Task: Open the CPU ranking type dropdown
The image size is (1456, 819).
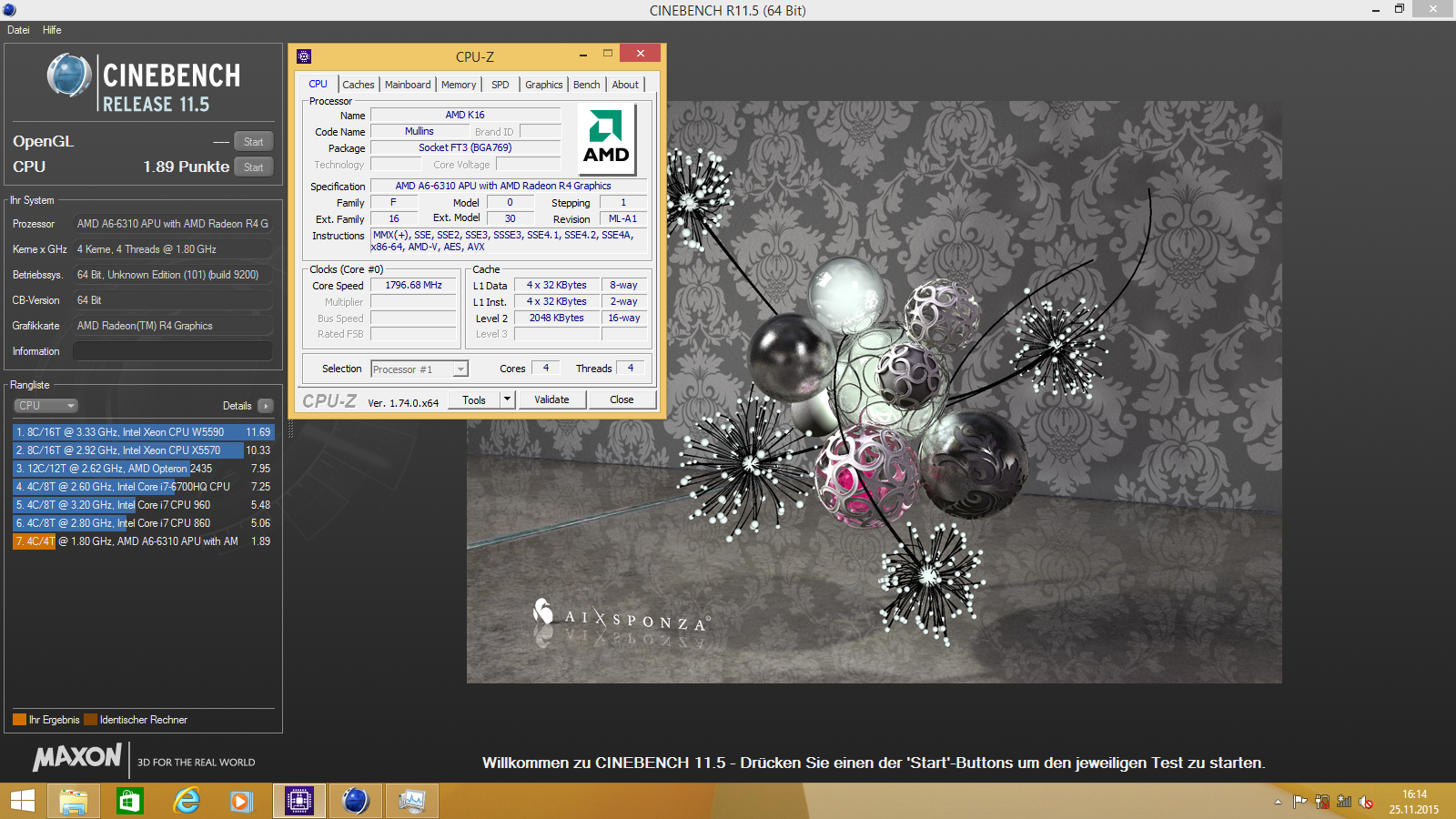Action: [x=45, y=406]
